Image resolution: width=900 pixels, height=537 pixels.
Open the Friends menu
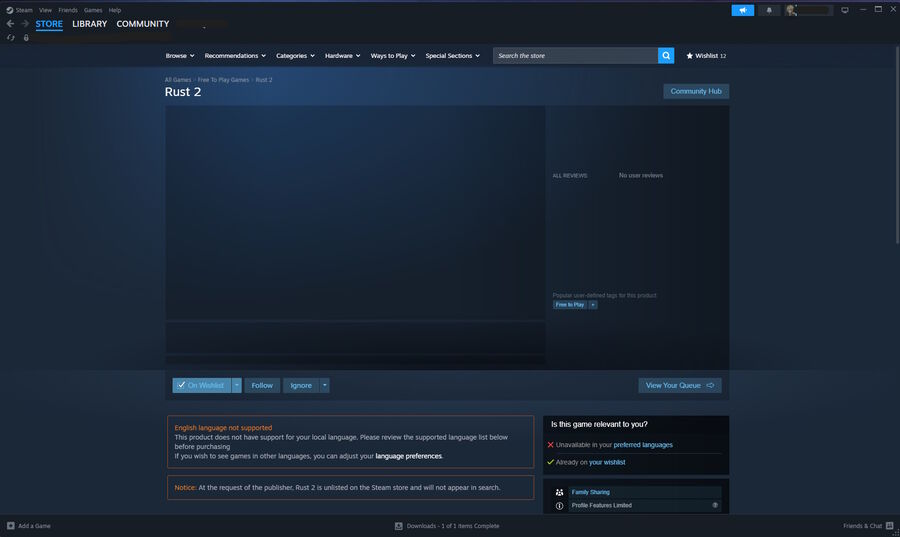(x=67, y=10)
